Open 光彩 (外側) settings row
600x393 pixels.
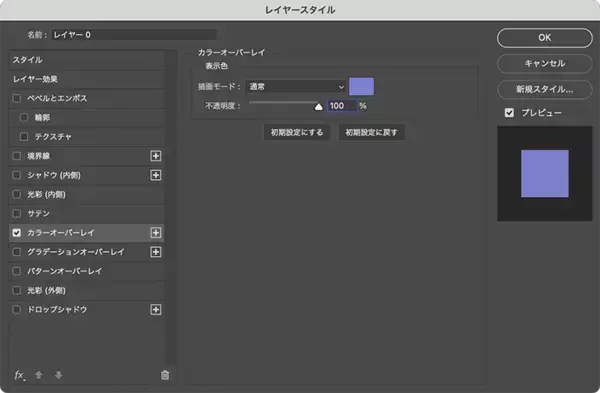[x=86, y=290]
